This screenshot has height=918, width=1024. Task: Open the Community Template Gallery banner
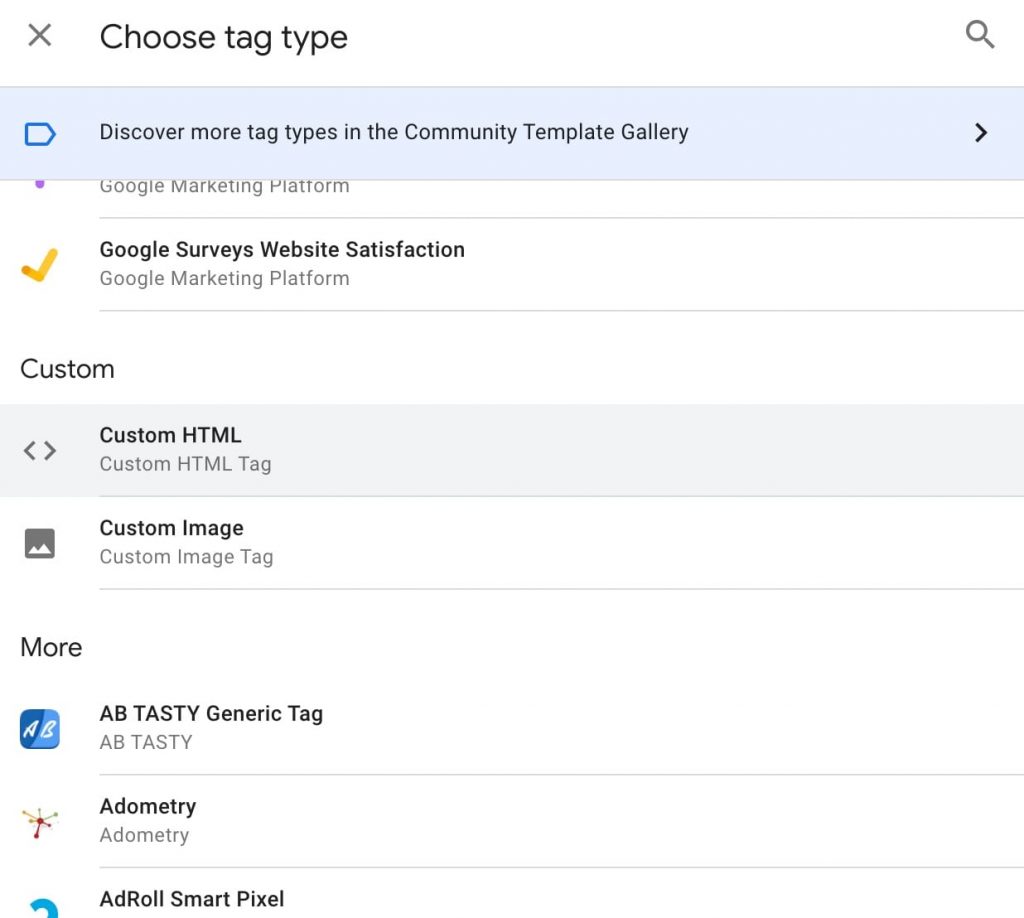tap(393, 132)
